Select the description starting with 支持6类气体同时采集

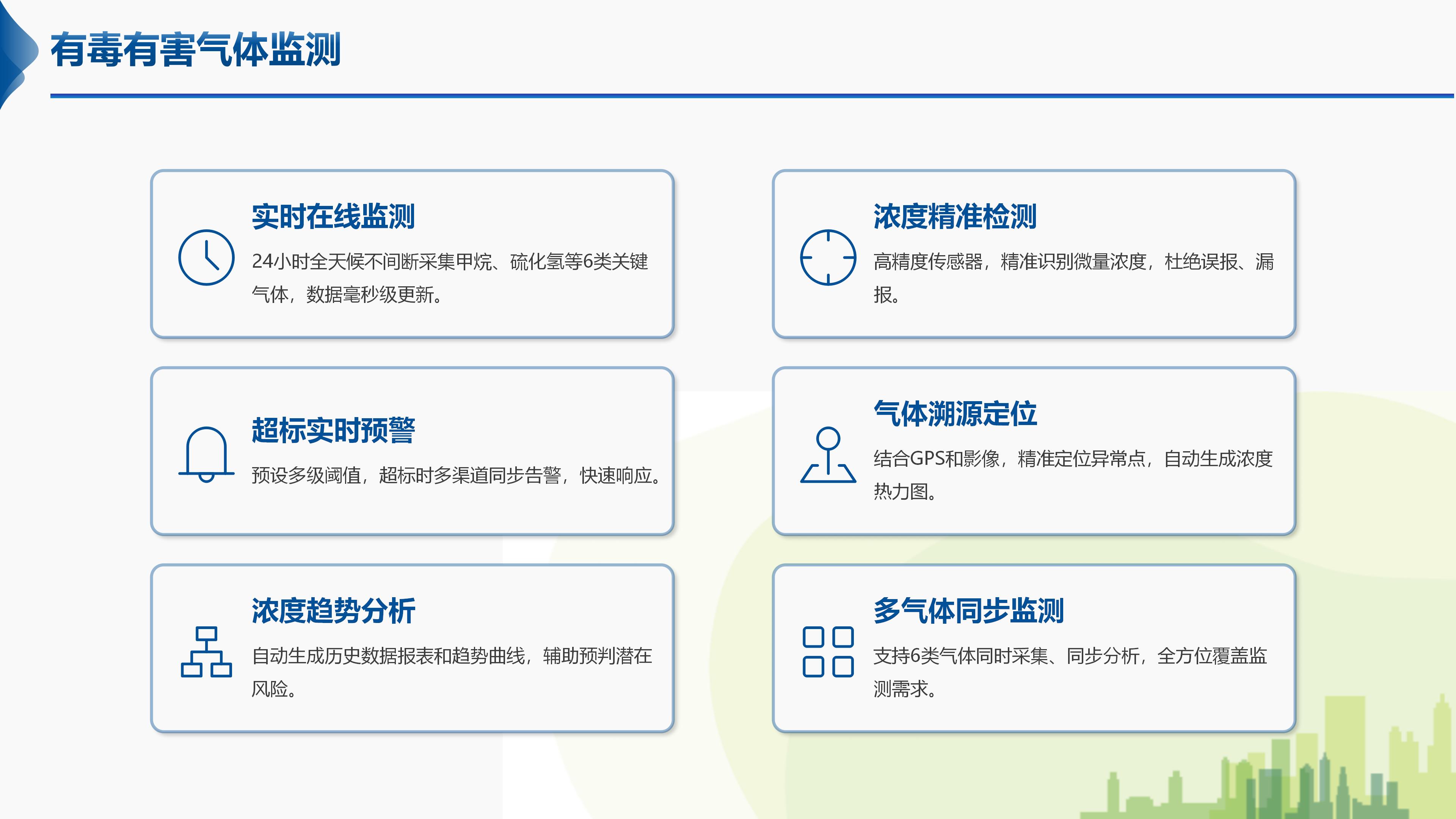click(x=1070, y=672)
